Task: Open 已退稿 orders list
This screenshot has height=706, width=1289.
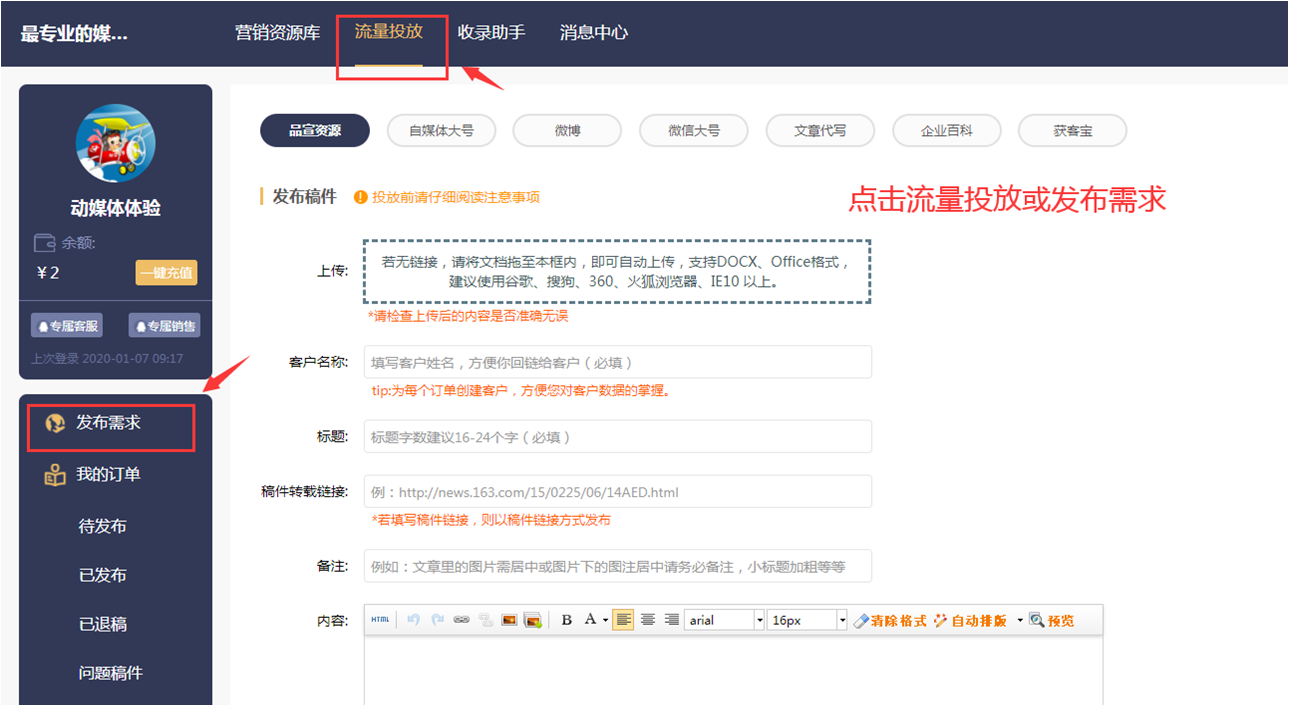Action: click(103, 624)
